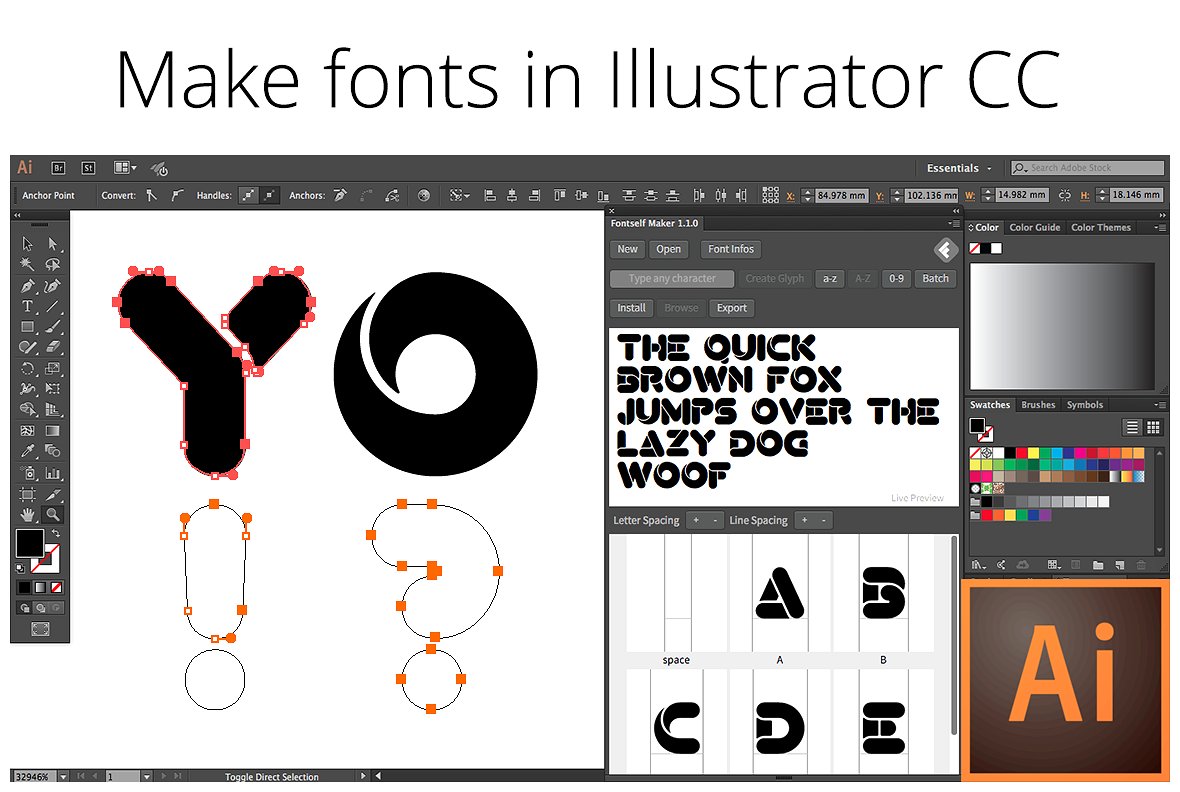The width and height of the screenshot is (1180, 792).
Task: Expand the status bar options arrow
Action: pos(363,776)
